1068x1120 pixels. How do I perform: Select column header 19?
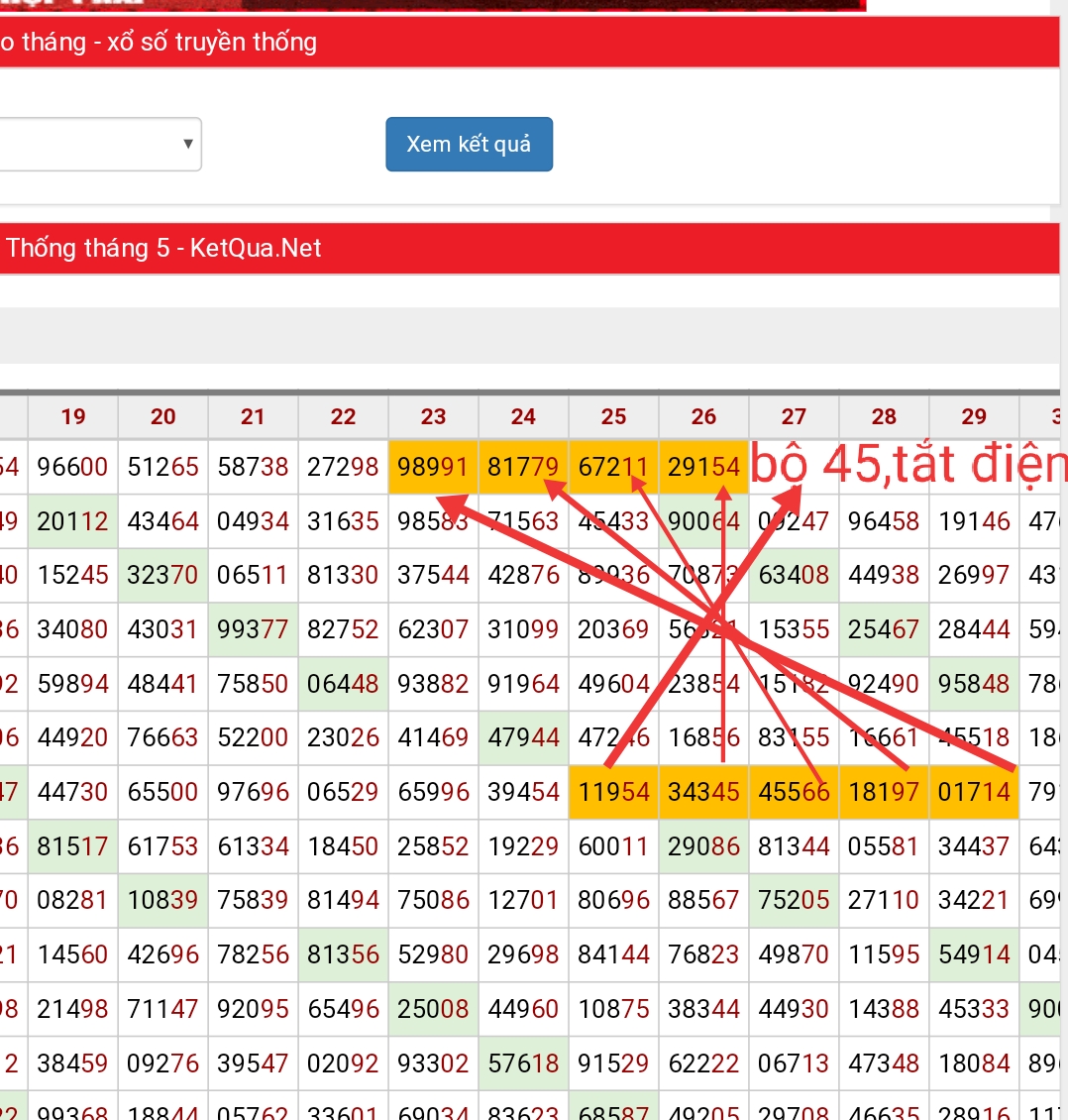73,416
